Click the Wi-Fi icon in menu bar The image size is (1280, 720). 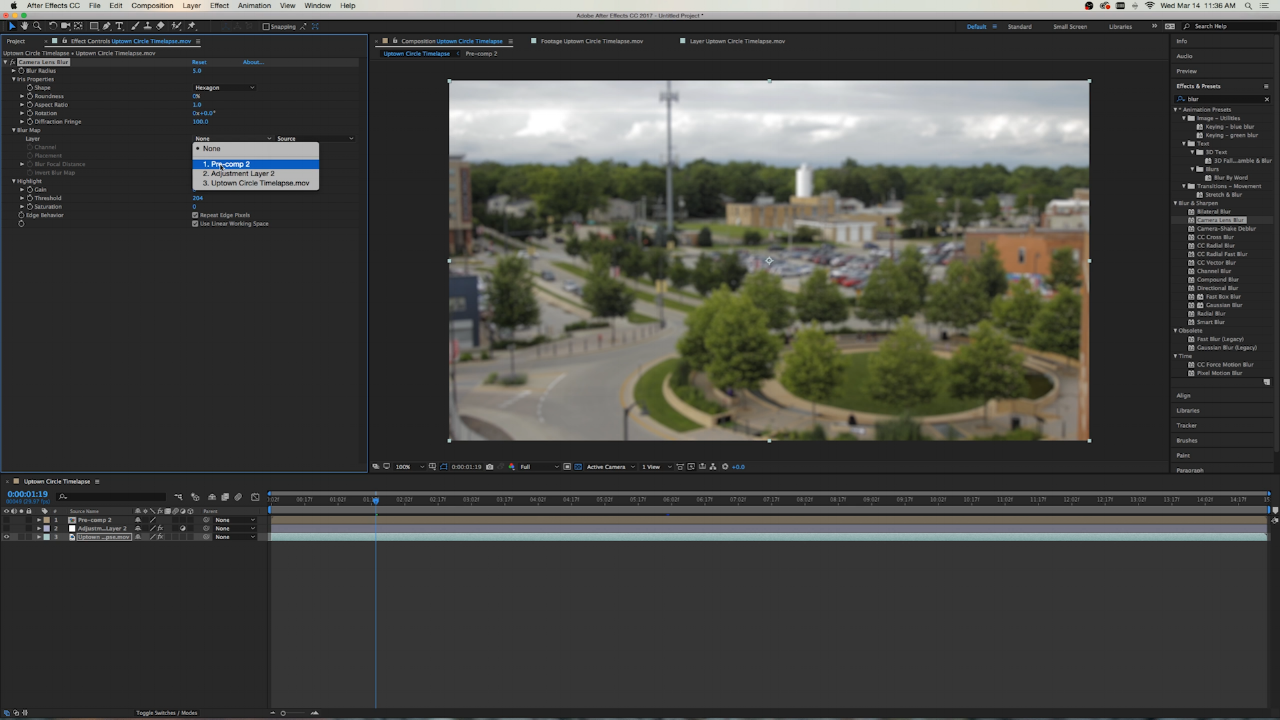tap(1149, 6)
